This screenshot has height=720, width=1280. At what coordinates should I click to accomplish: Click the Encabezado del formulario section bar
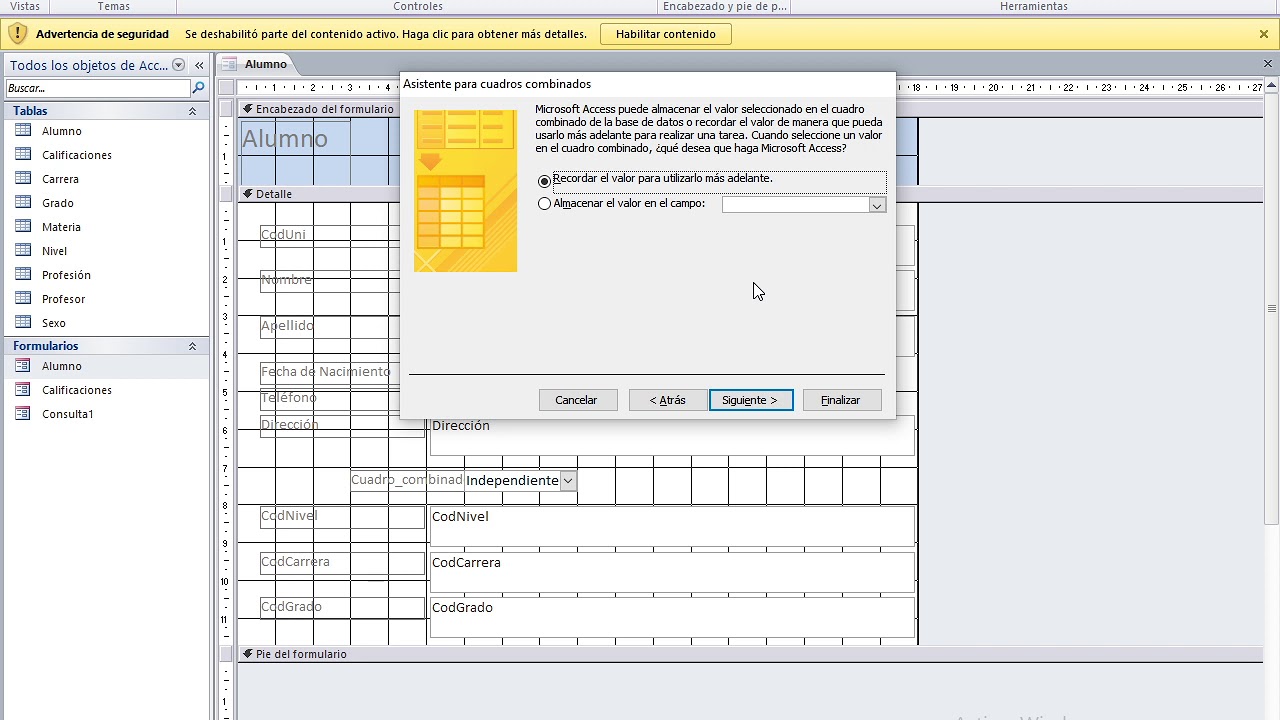pyautogui.click(x=319, y=109)
